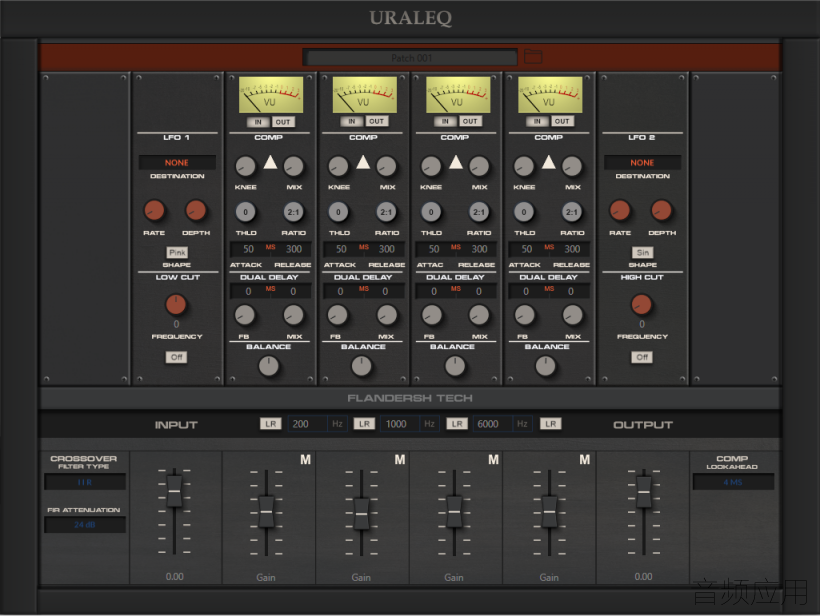Click the input level fader handle

pyautogui.click(x=174, y=491)
